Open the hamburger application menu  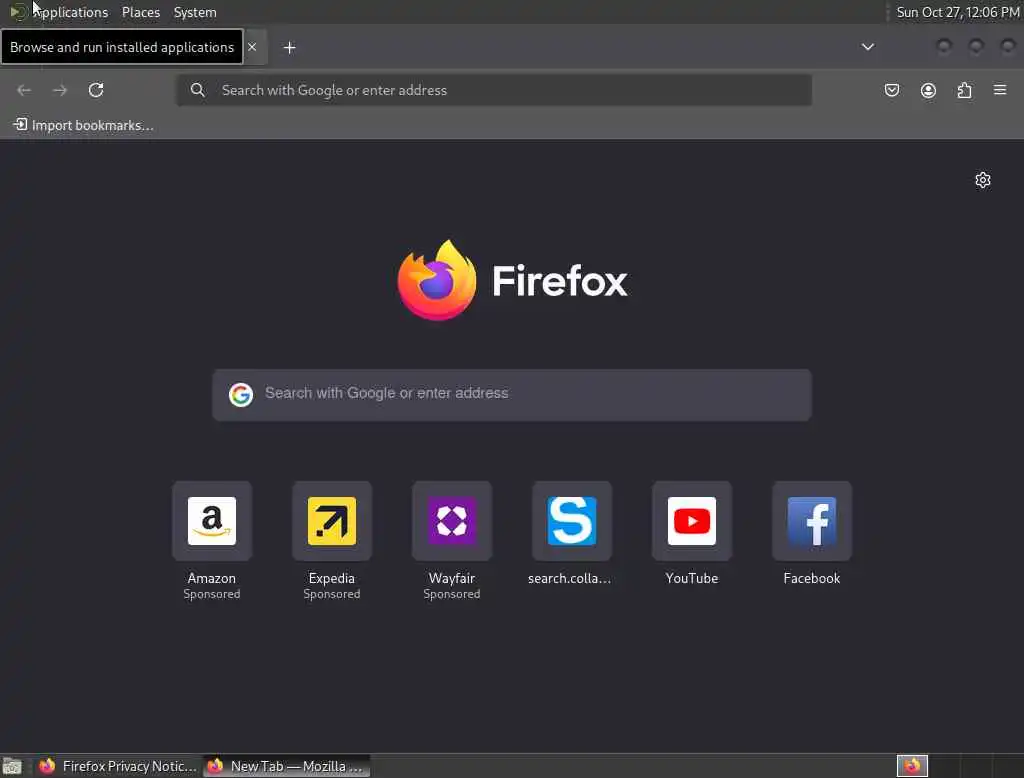1000,89
